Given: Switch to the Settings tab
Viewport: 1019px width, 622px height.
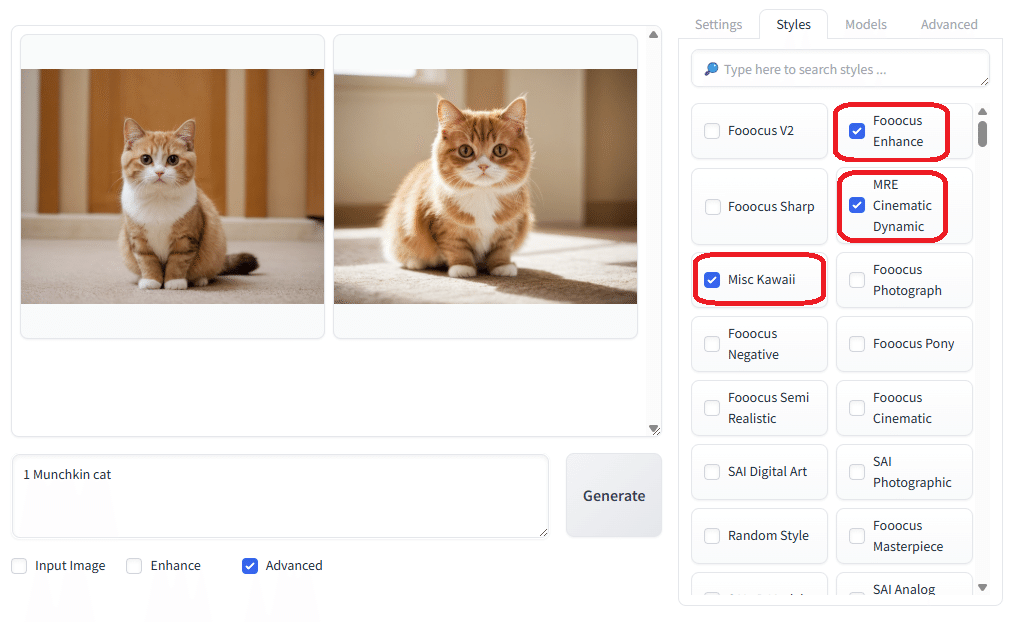Looking at the screenshot, I should [x=718, y=25].
